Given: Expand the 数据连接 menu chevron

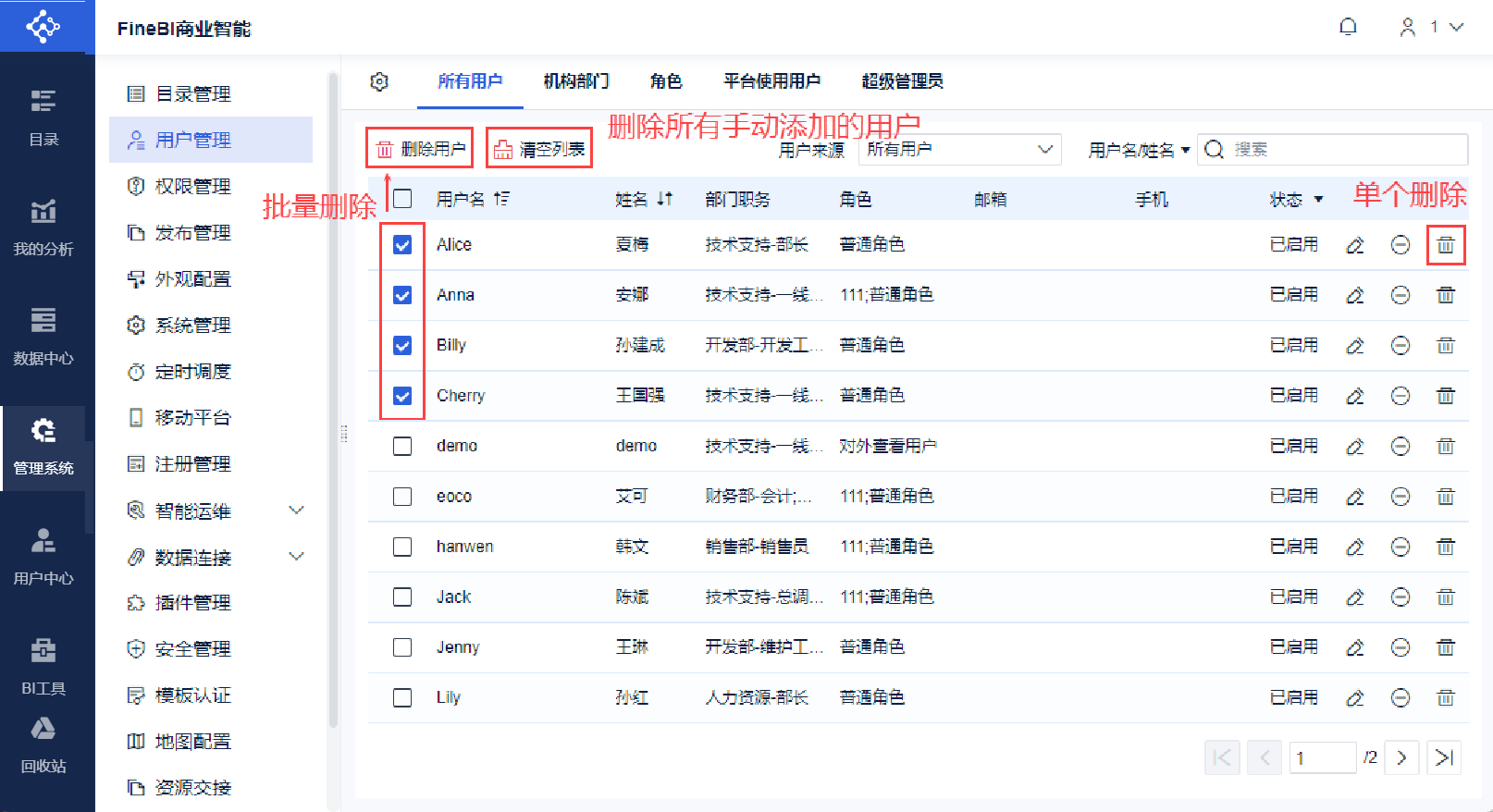Looking at the screenshot, I should pyautogui.click(x=296, y=557).
